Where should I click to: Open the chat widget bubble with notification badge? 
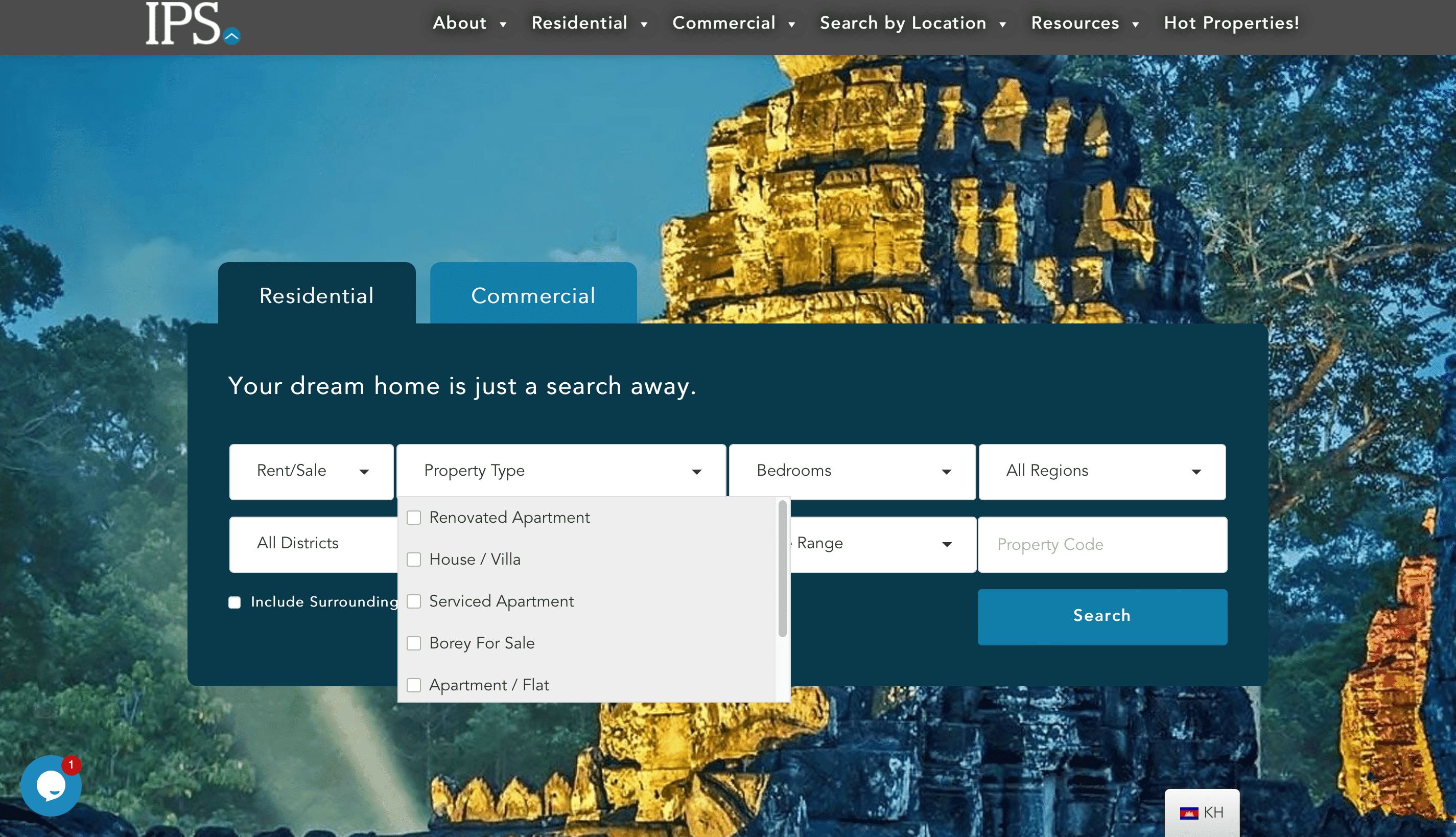pos(51,785)
